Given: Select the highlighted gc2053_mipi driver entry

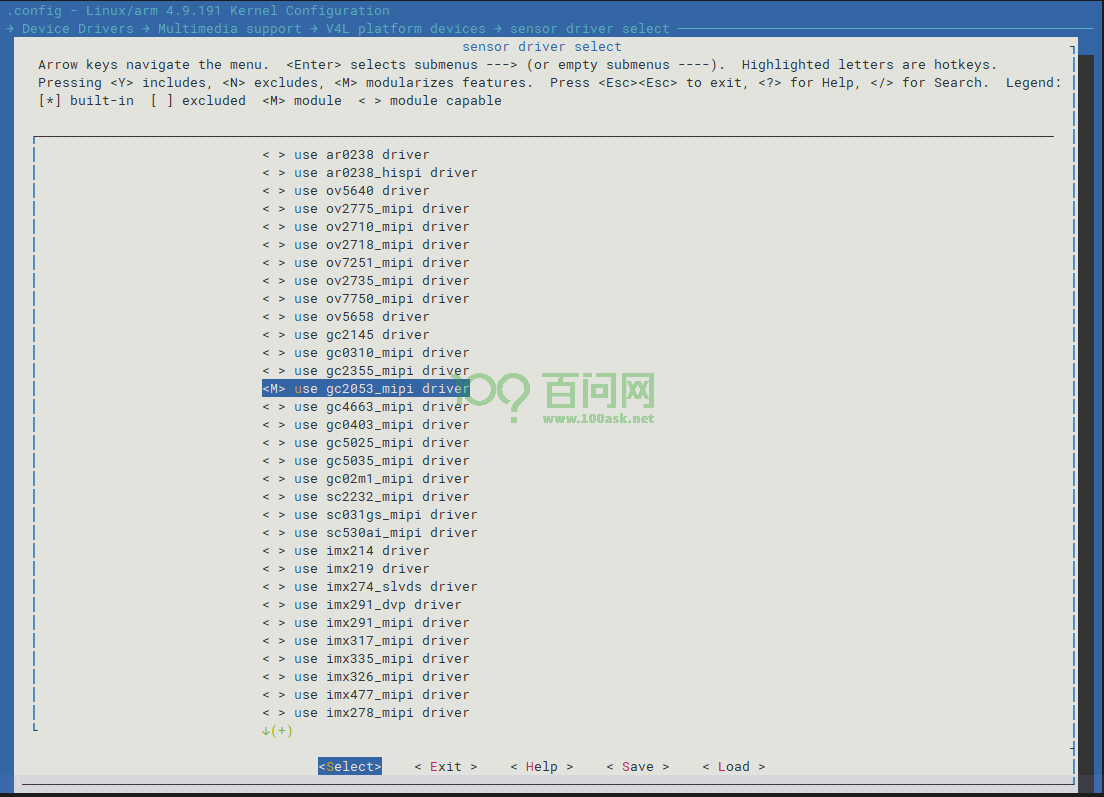Looking at the screenshot, I should 365,389.
